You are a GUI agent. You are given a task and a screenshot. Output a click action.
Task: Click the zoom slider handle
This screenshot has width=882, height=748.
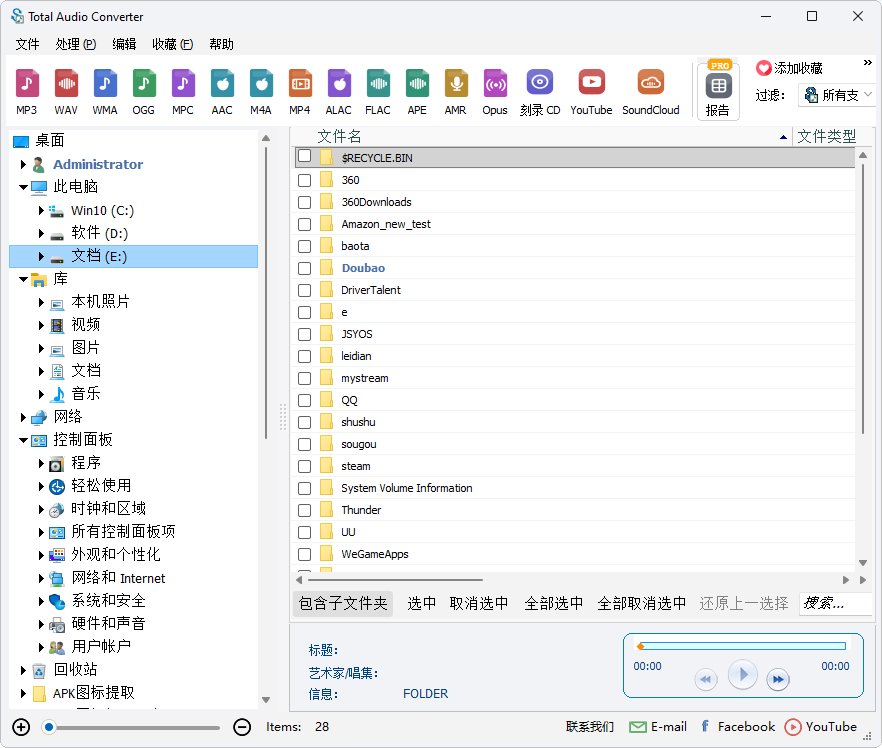click(49, 727)
